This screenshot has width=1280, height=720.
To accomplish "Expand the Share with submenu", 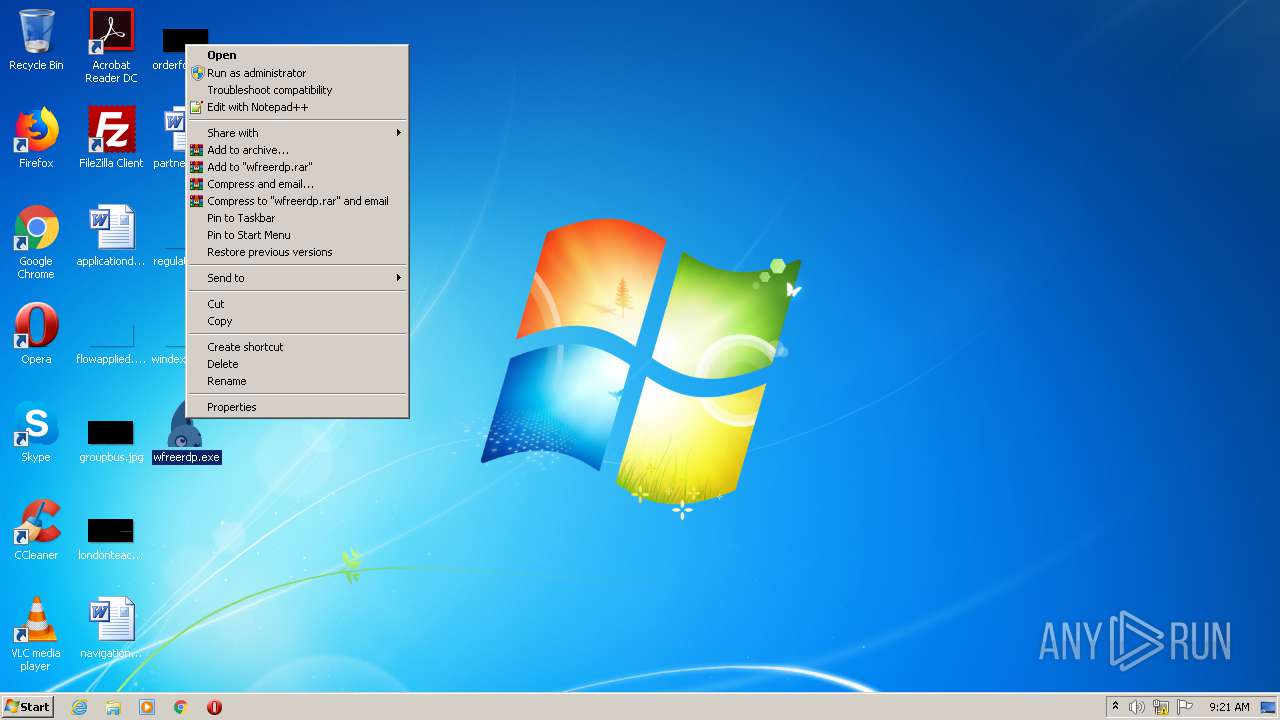I will click(297, 133).
